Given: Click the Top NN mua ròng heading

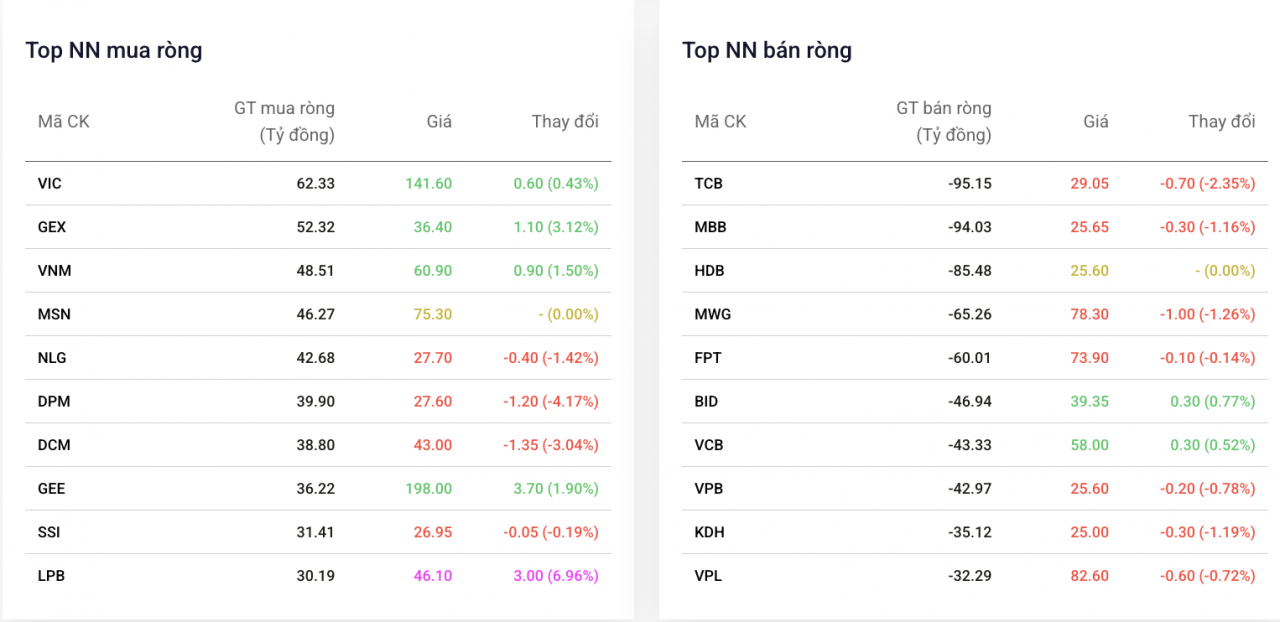Looking at the screenshot, I should coord(113,50).
